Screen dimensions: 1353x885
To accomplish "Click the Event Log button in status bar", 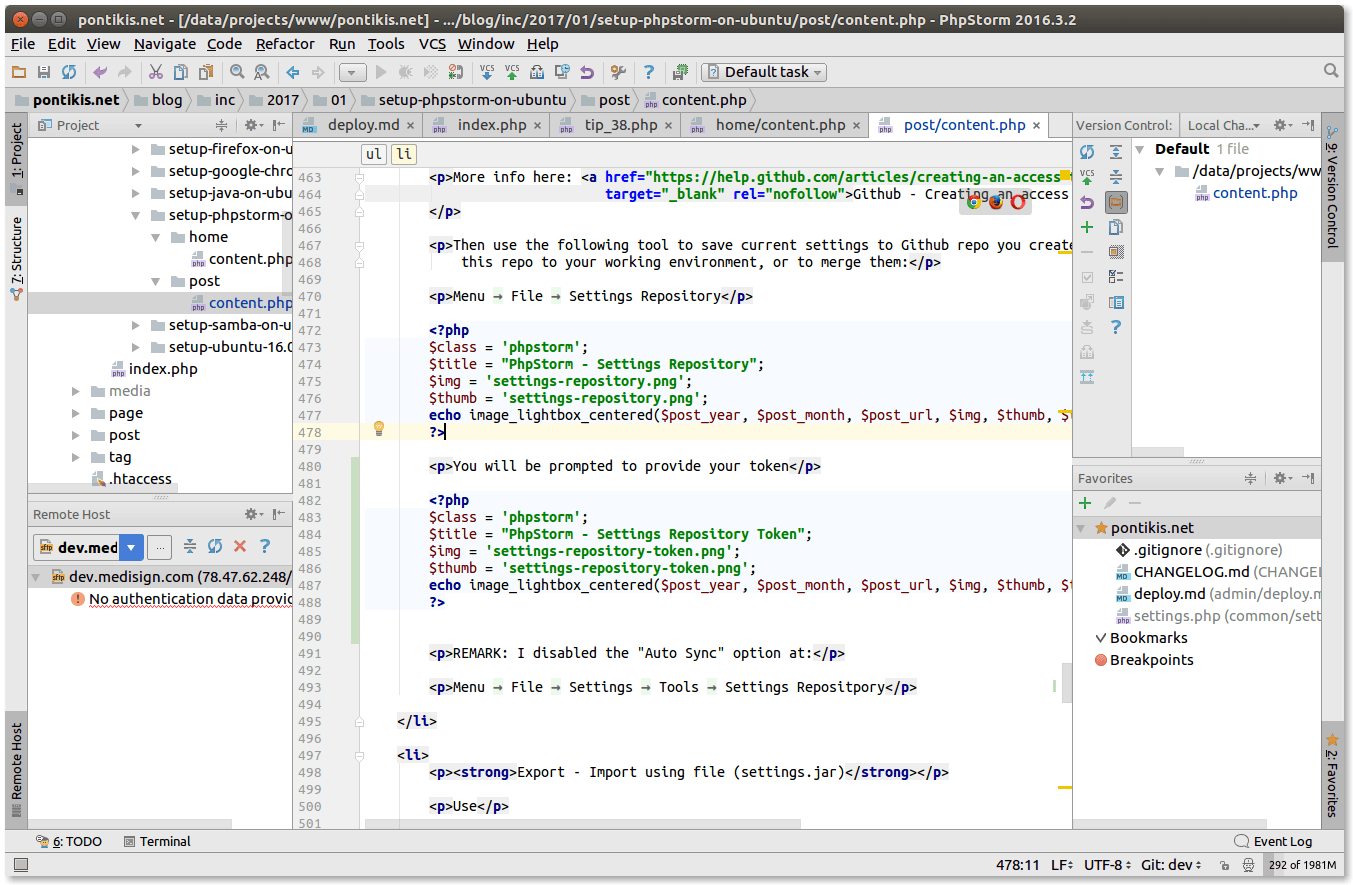I will click(1273, 841).
